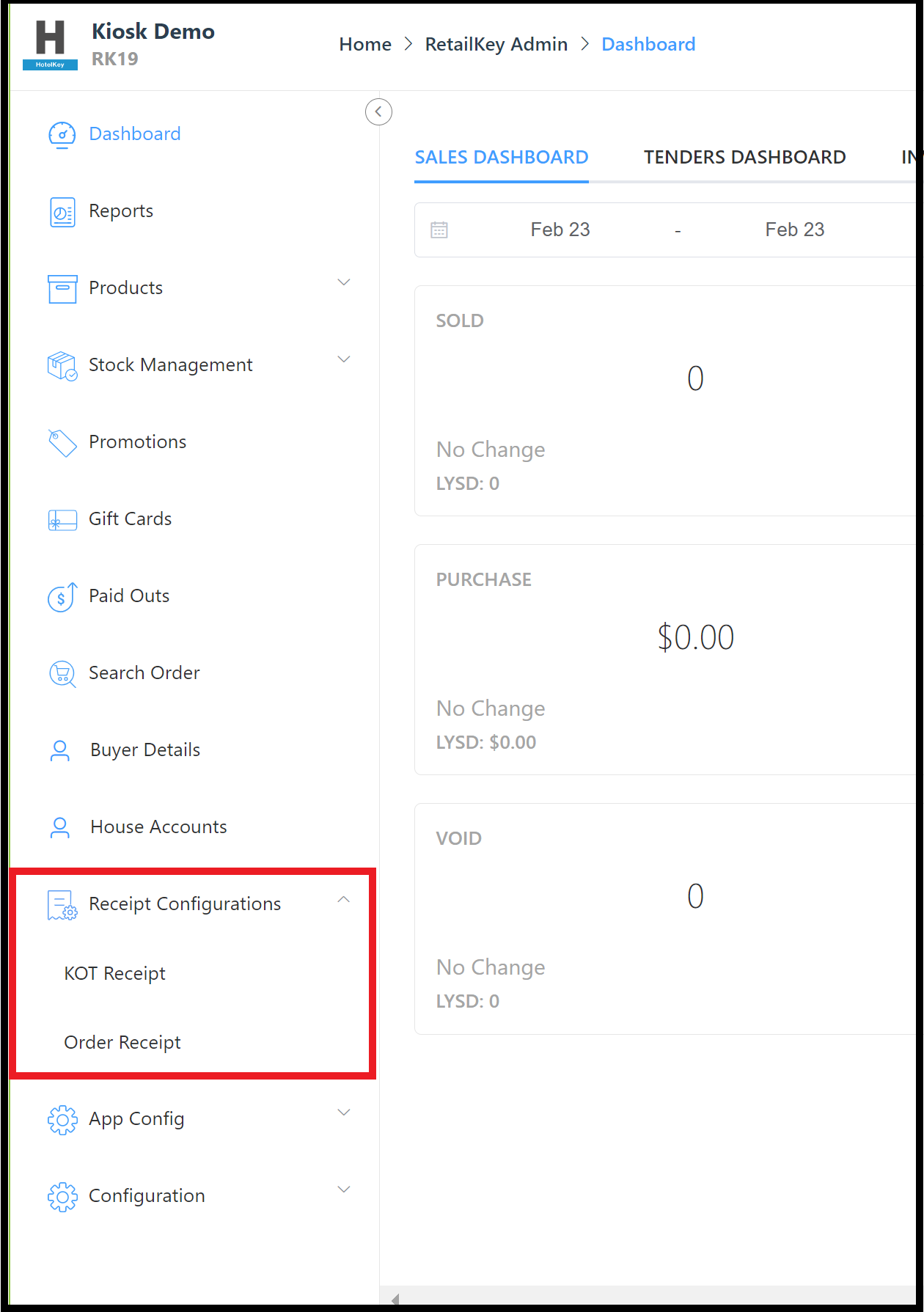The image size is (924, 1312).
Task: Click the HotelKey logo
Action: coord(50,45)
